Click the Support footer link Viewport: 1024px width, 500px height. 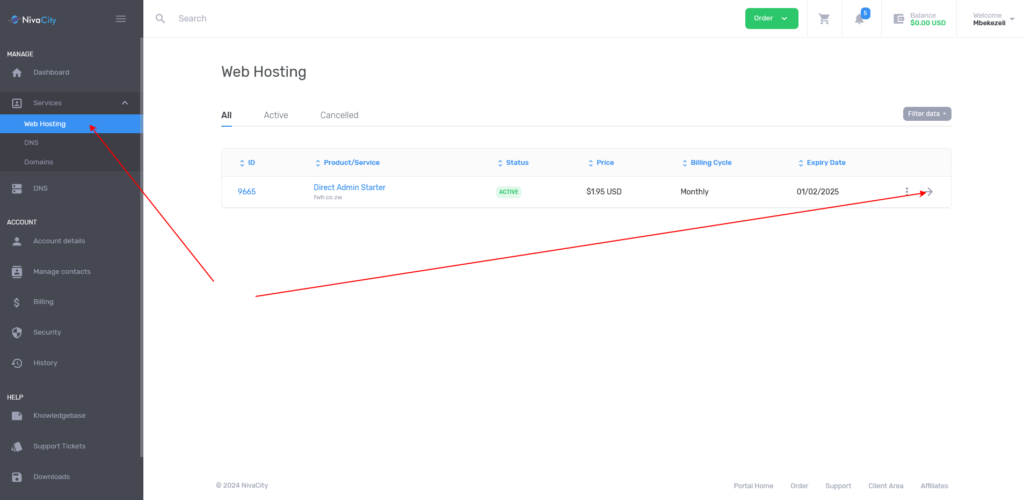pos(838,486)
